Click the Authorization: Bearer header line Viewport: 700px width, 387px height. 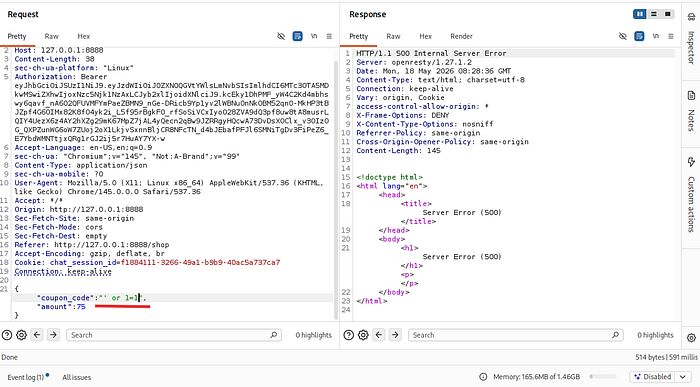pyautogui.click(x=61, y=77)
